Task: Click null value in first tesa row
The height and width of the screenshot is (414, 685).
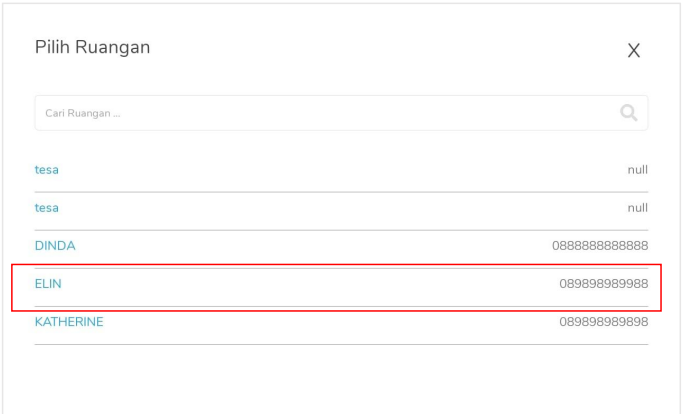Action: pos(637,170)
